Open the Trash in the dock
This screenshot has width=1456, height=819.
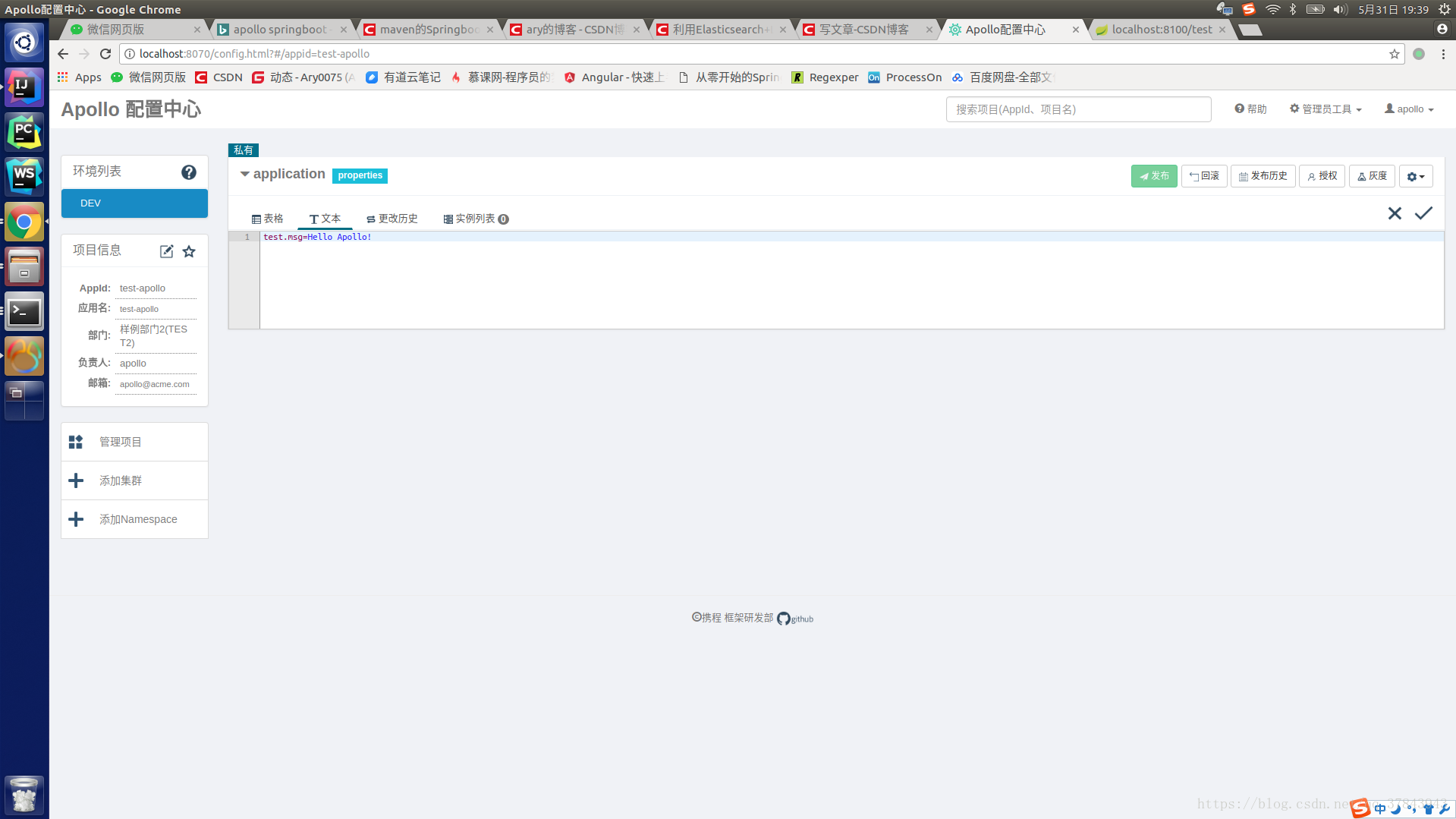[24, 795]
